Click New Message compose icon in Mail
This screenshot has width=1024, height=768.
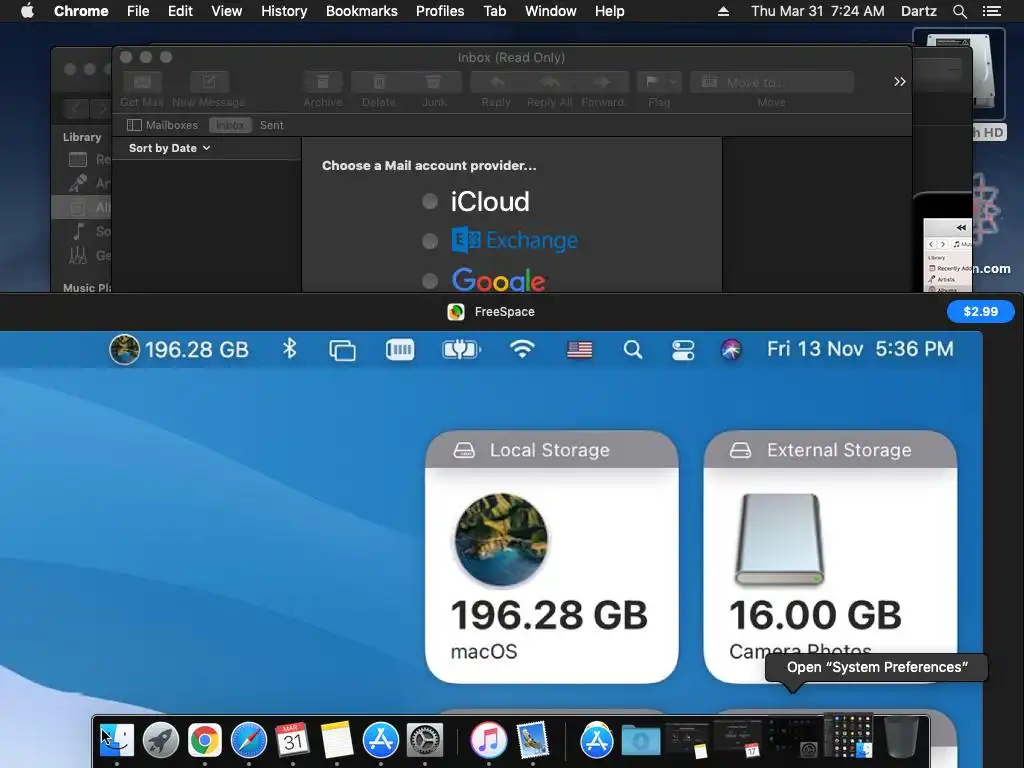coord(208,82)
